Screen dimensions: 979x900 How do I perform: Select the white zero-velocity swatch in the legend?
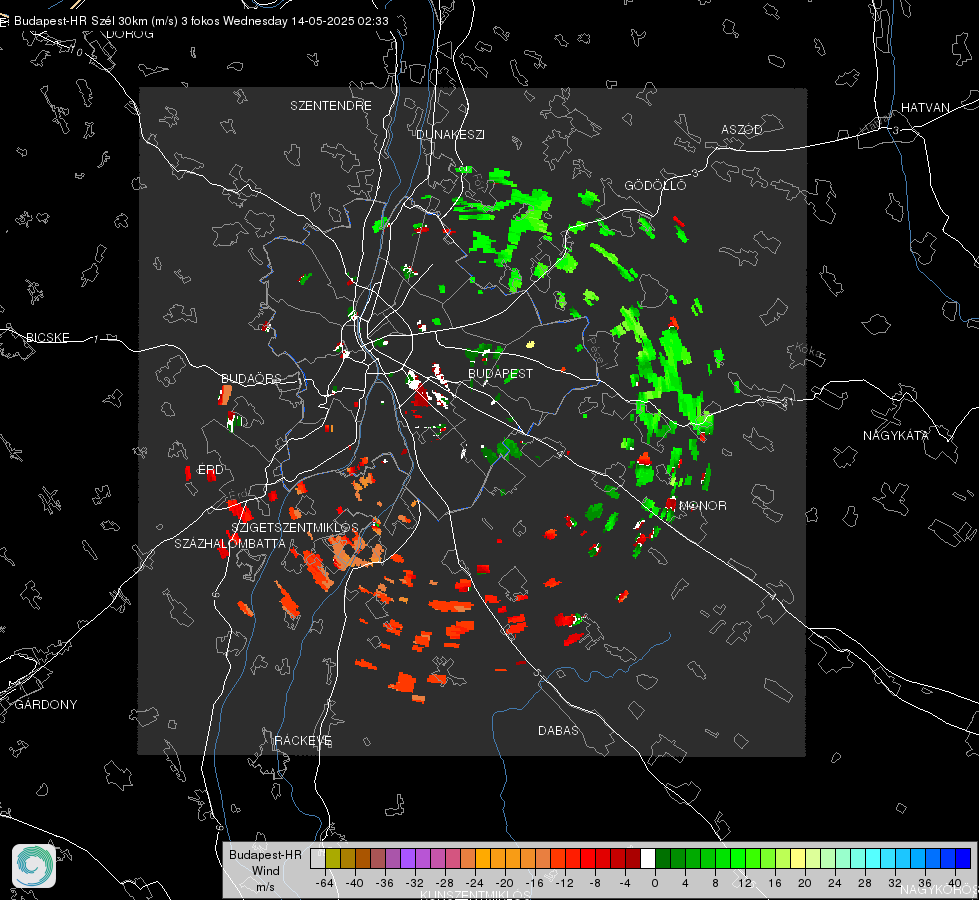tap(648, 859)
